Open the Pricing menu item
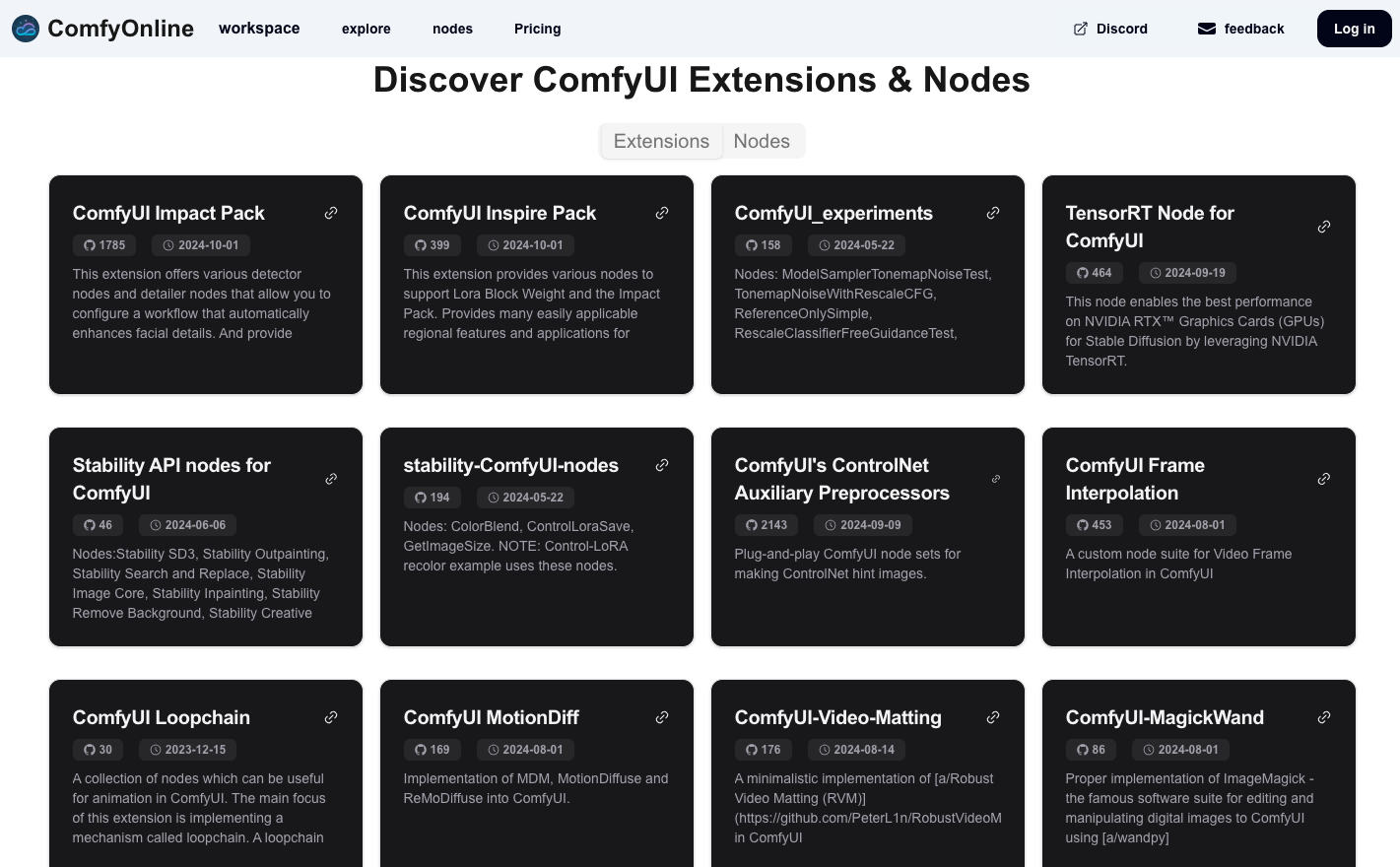 coord(538,29)
